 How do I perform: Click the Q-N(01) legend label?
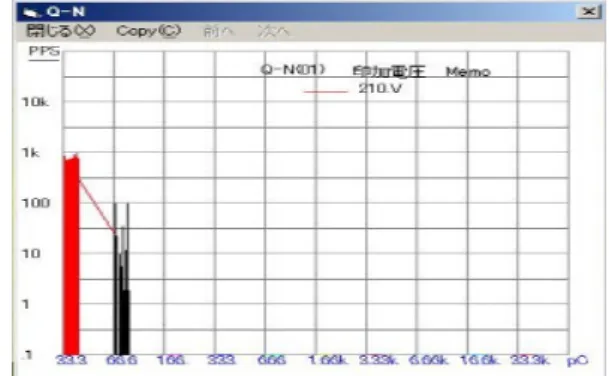click(293, 70)
